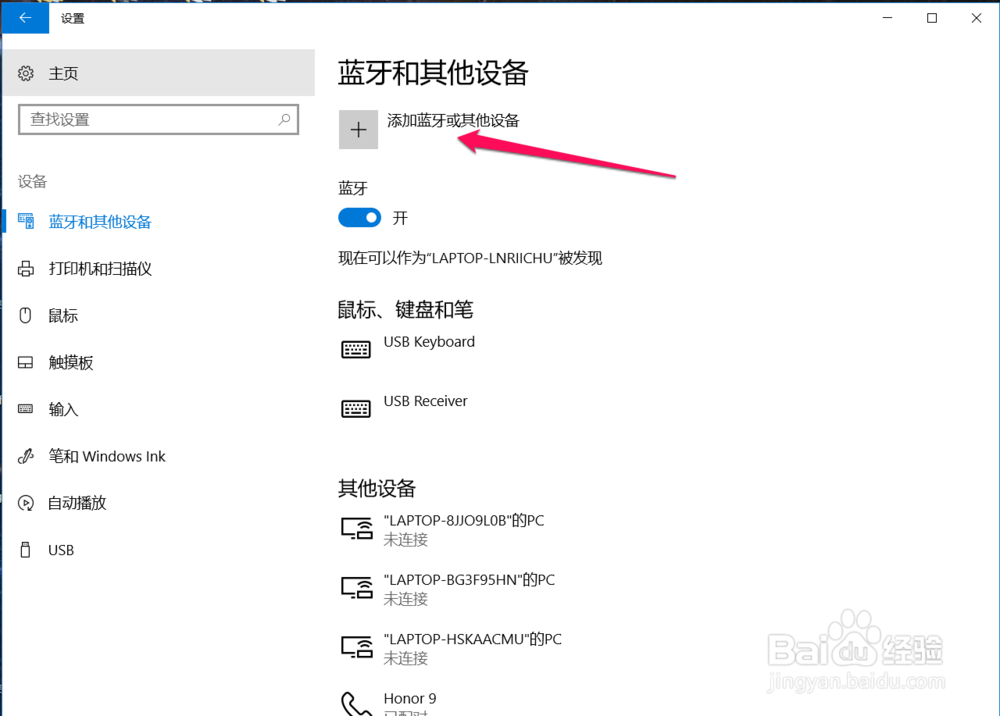Click the discoverable LAPTOP-LNRIICHU text

pyautogui.click(x=470, y=258)
